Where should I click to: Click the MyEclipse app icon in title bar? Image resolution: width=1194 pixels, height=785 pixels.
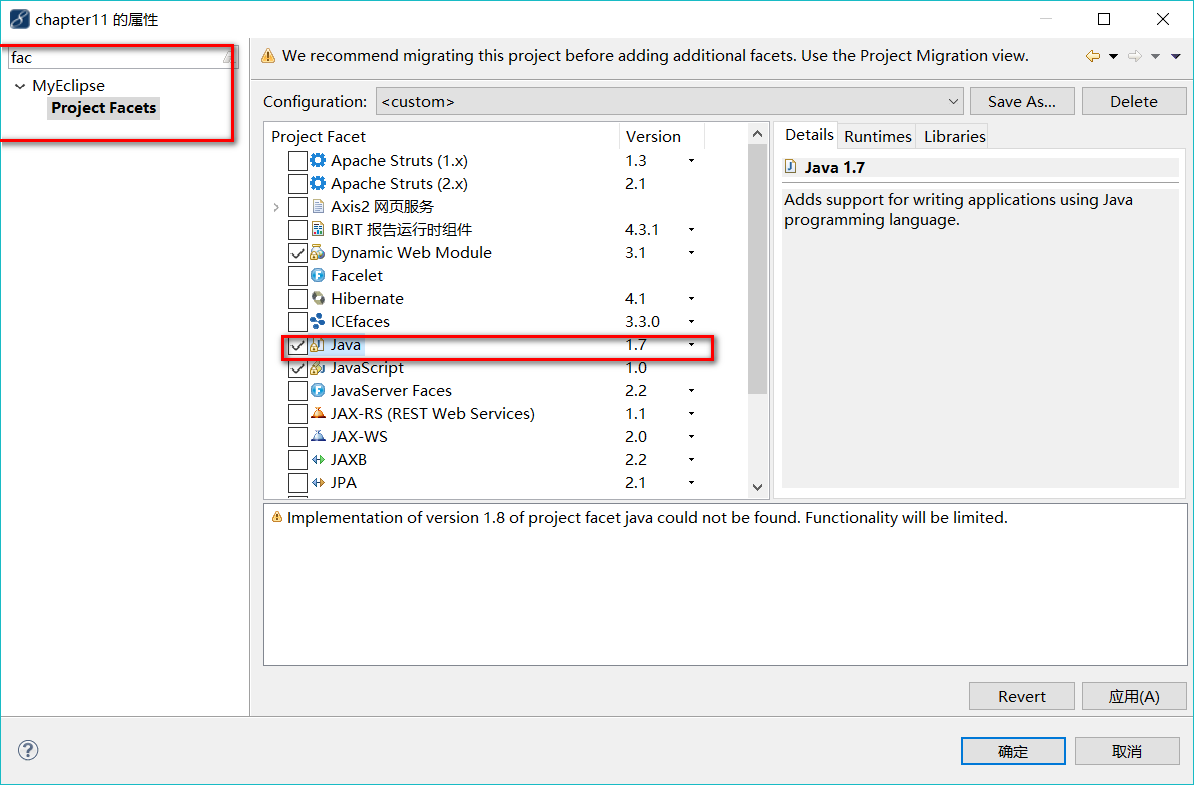19,19
